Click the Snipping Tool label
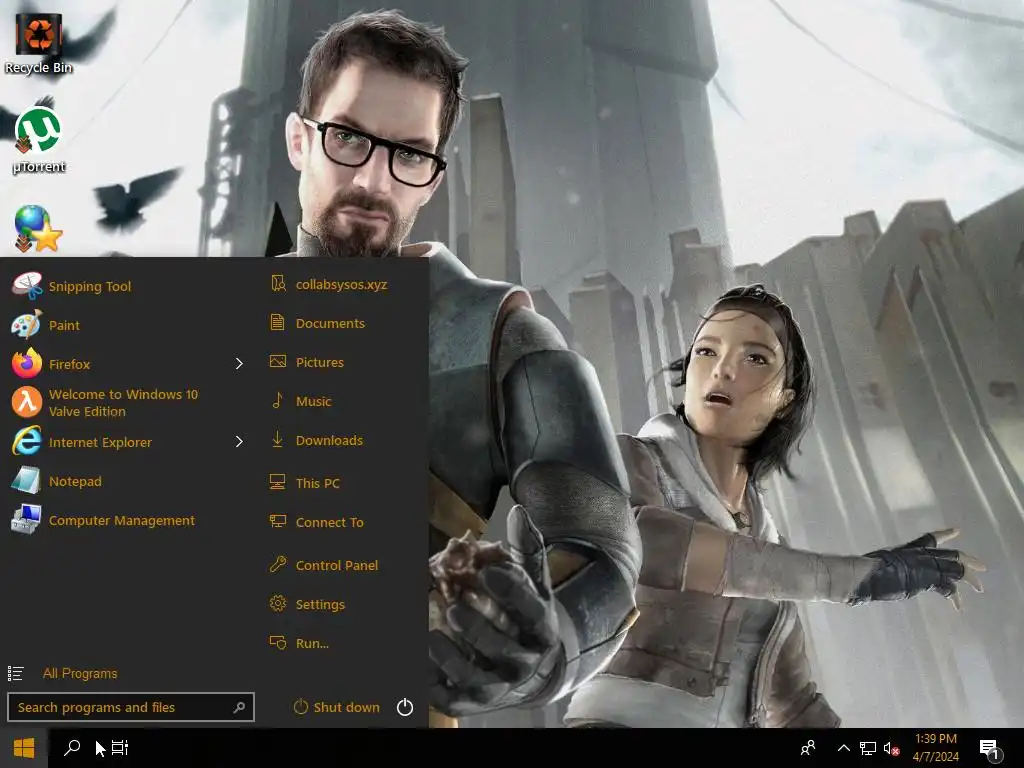Viewport: 1024px width, 768px height. click(x=90, y=286)
